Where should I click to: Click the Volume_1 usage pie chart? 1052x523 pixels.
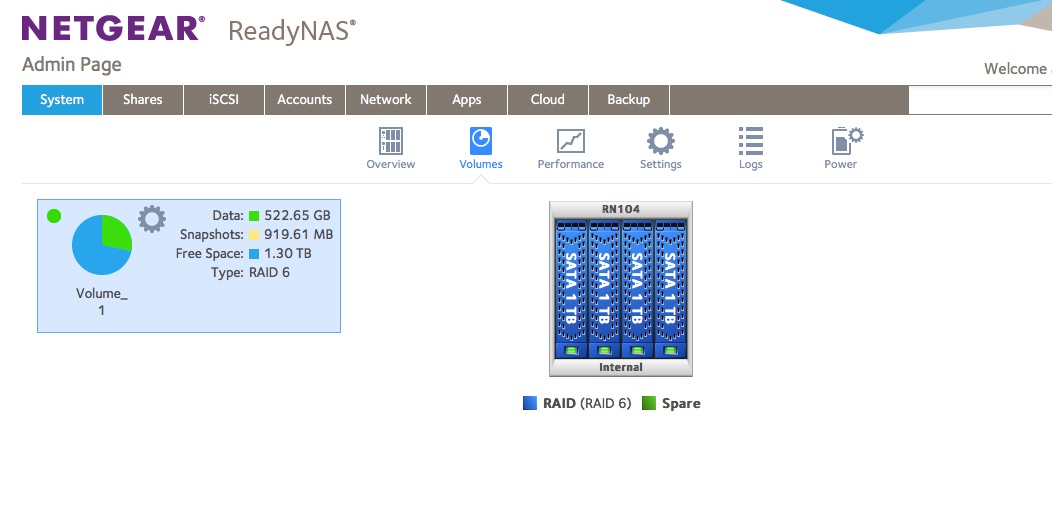[102, 245]
